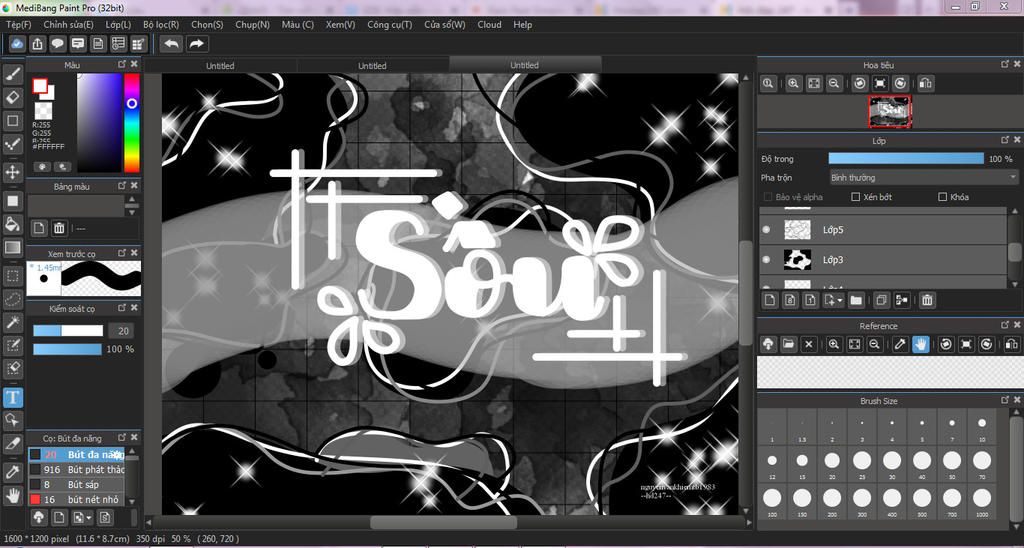This screenshot has height=548, width=1024.
Task: Delete palette color with trash icon
Action: click(x=59, y=228)
